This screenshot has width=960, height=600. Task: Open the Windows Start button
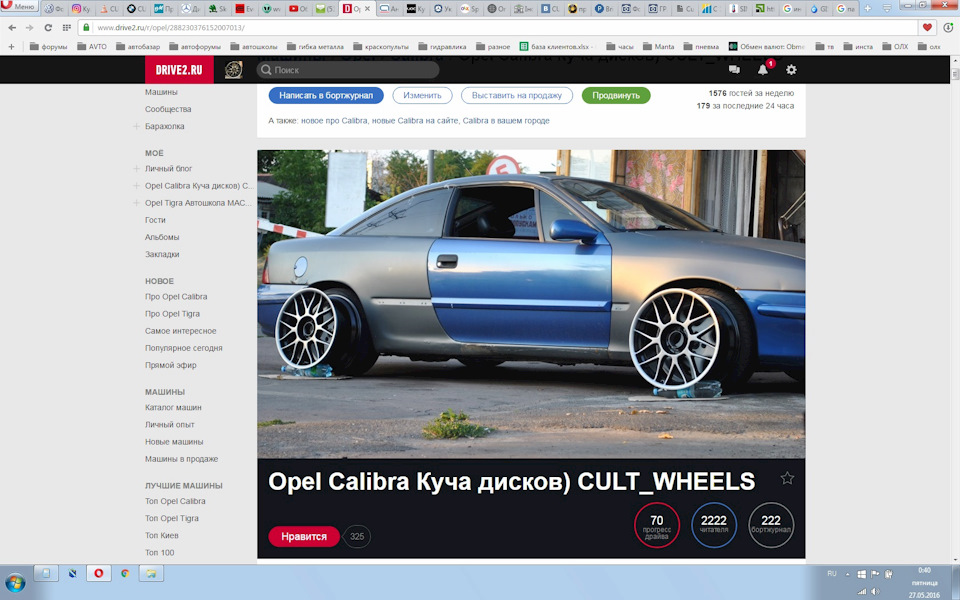coord(15,582)
